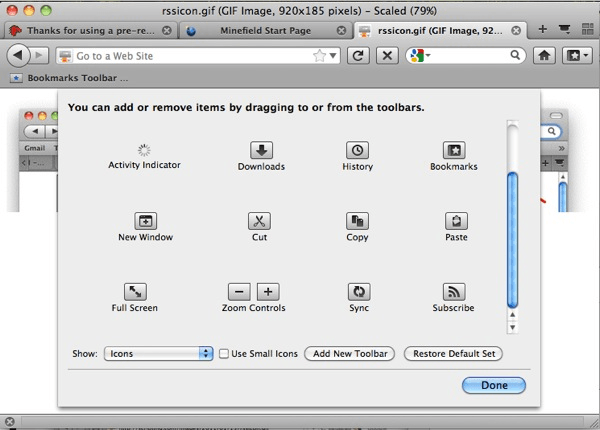Viewport: 600px width, 430px height.
Task: Open the Show Icons dropdown
Action: (158, 354)
